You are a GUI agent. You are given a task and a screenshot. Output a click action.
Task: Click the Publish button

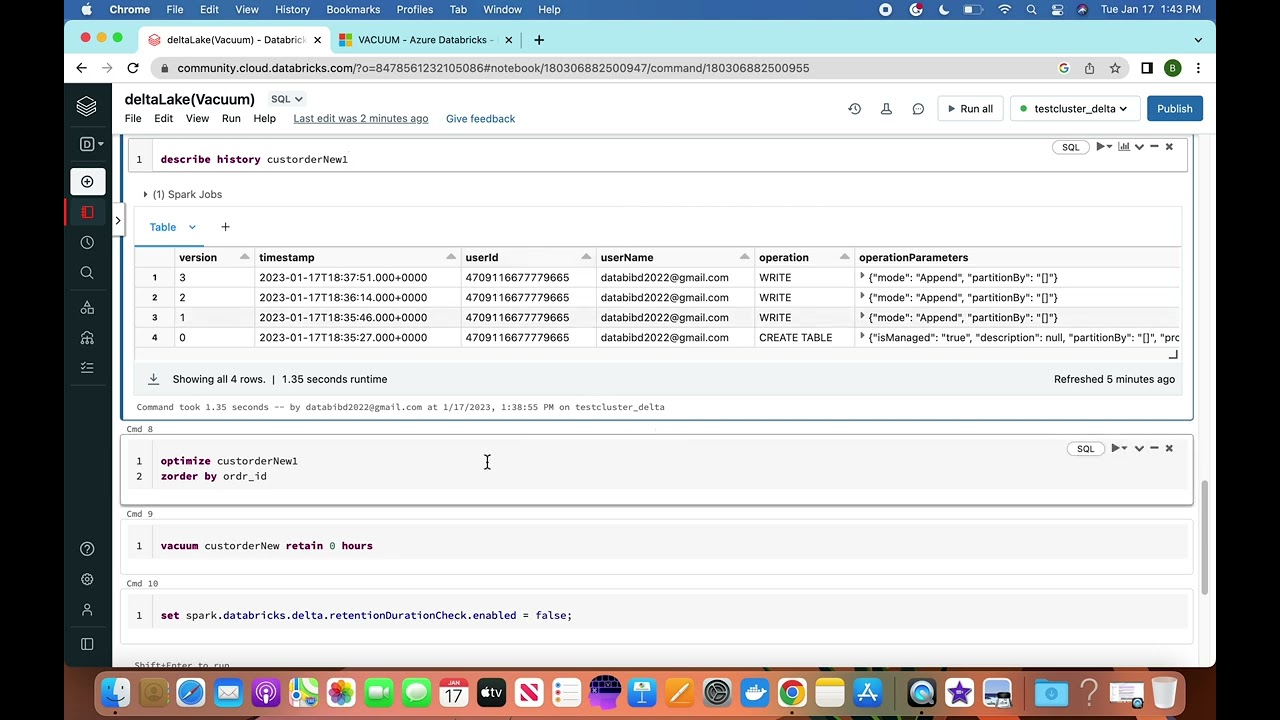pos(1175,109)
